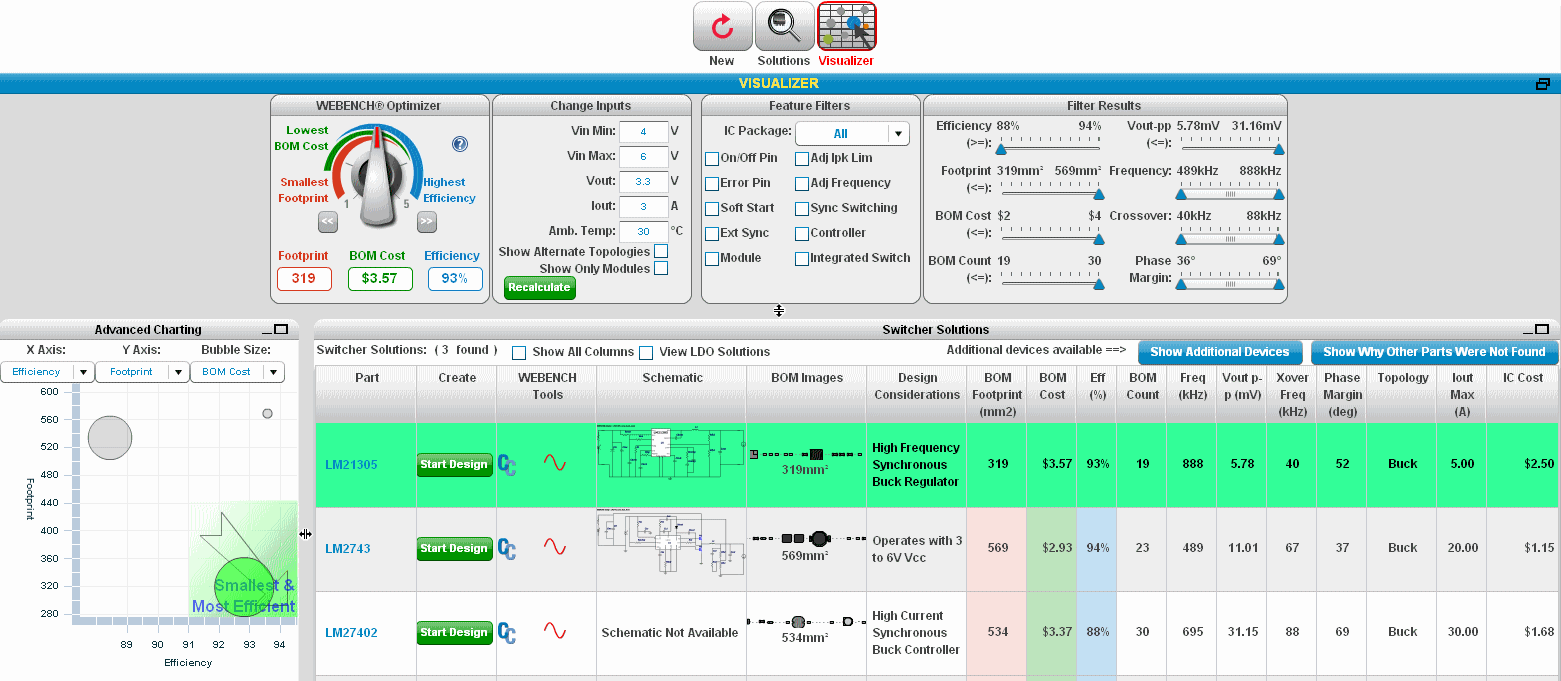1561x681 pixels.
Task: Open the Bubble Size BOM Cost dropdown
Action: coord(238,372)
